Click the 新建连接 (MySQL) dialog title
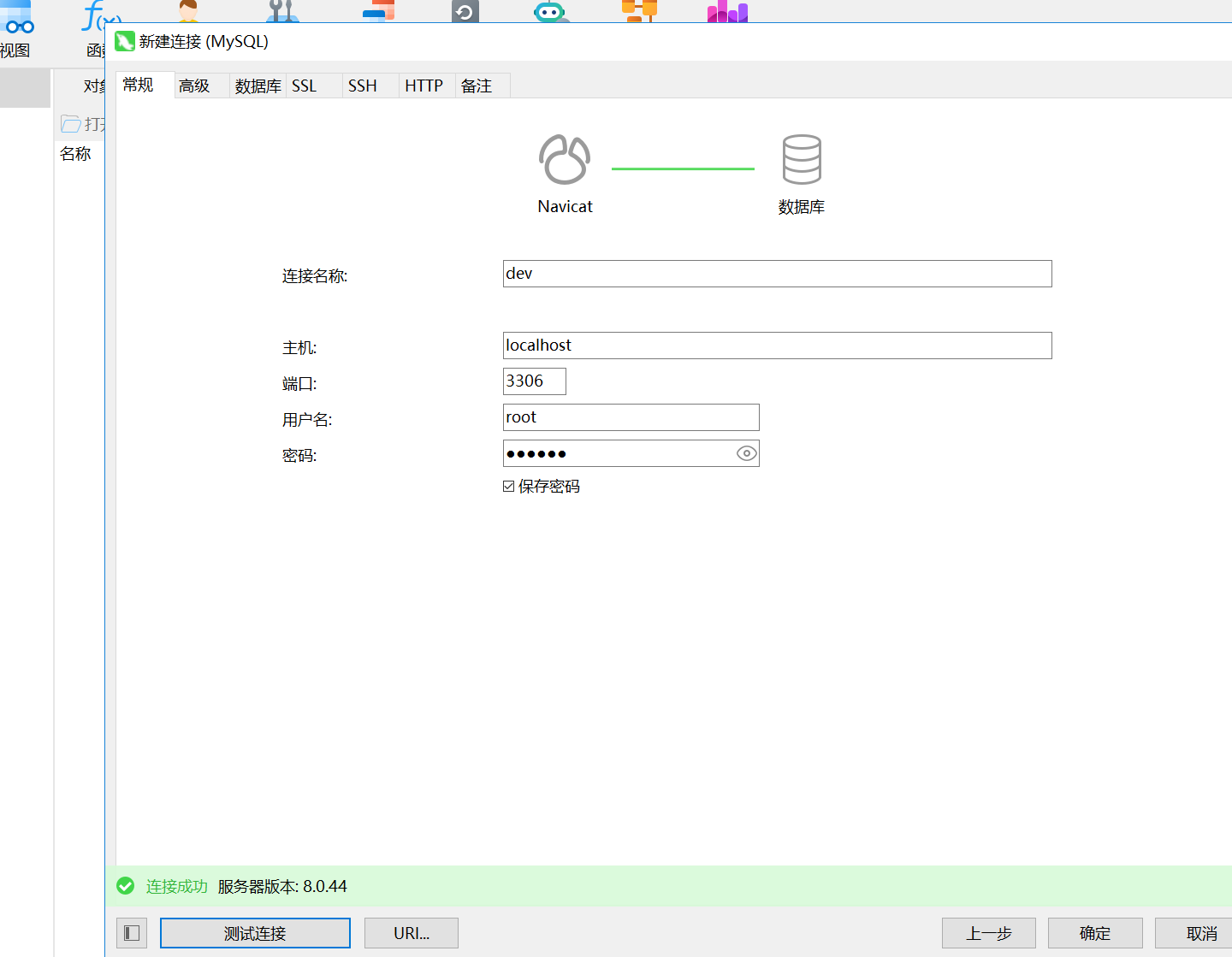This screenshot has height=957, width=1232. [204, 41]
